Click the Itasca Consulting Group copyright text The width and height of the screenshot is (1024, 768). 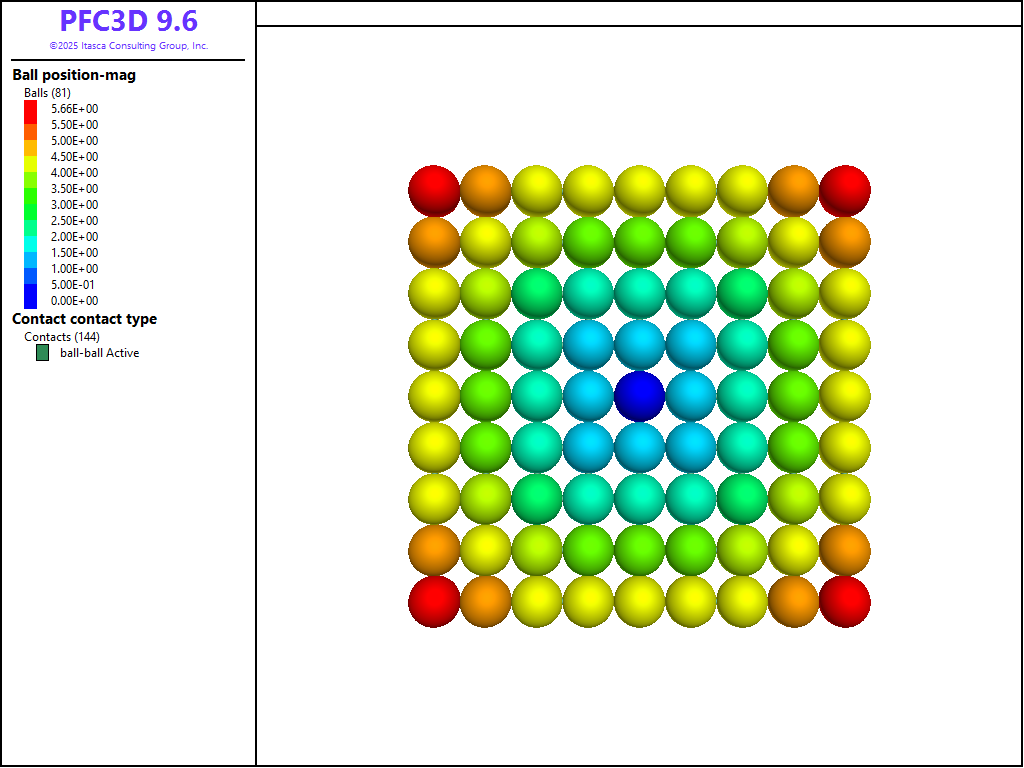click(128, 46)
